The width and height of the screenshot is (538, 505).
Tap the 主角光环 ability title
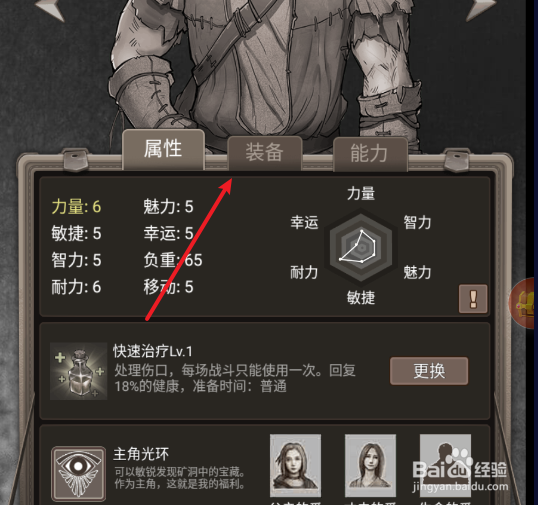pos(141,454)
